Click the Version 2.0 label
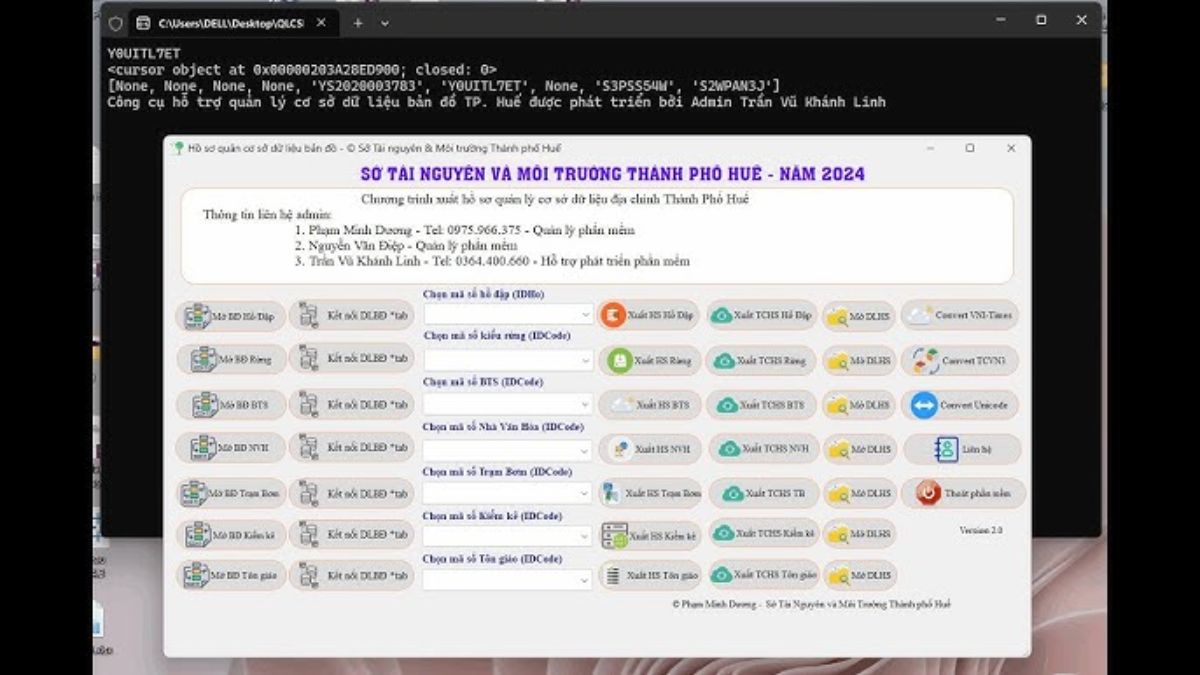The height and width of the screenshot is (675, 1200). coord(980,530)
